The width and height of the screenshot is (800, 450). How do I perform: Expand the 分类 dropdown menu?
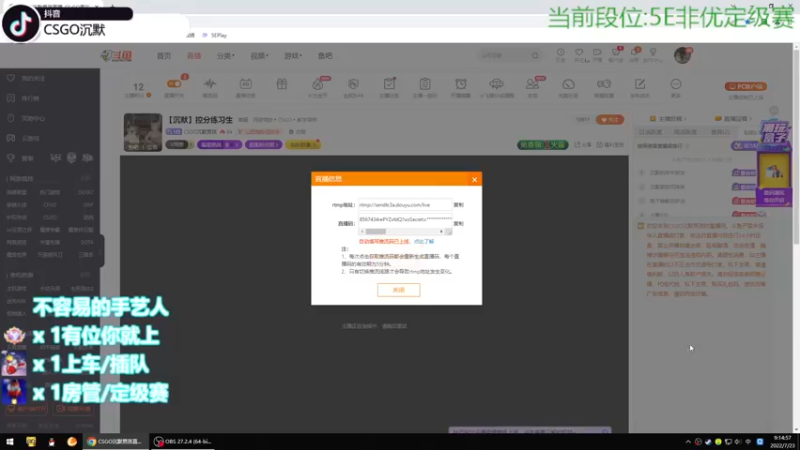pos(225,56)
